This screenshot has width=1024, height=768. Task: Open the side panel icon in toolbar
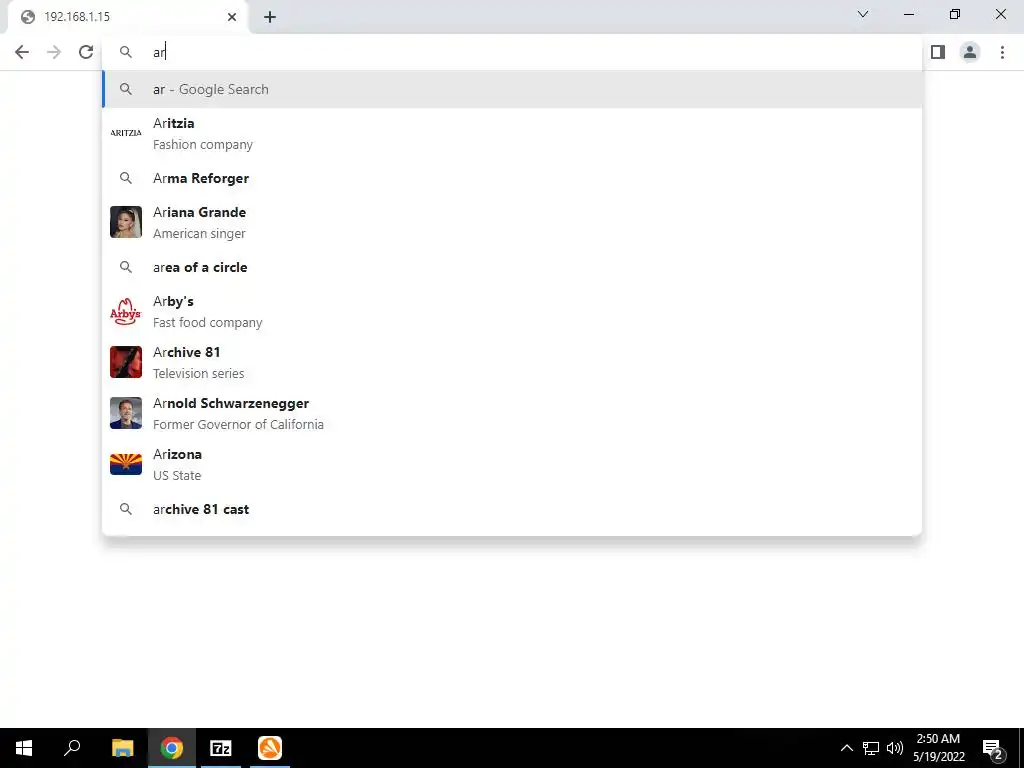tap(938, 52)
